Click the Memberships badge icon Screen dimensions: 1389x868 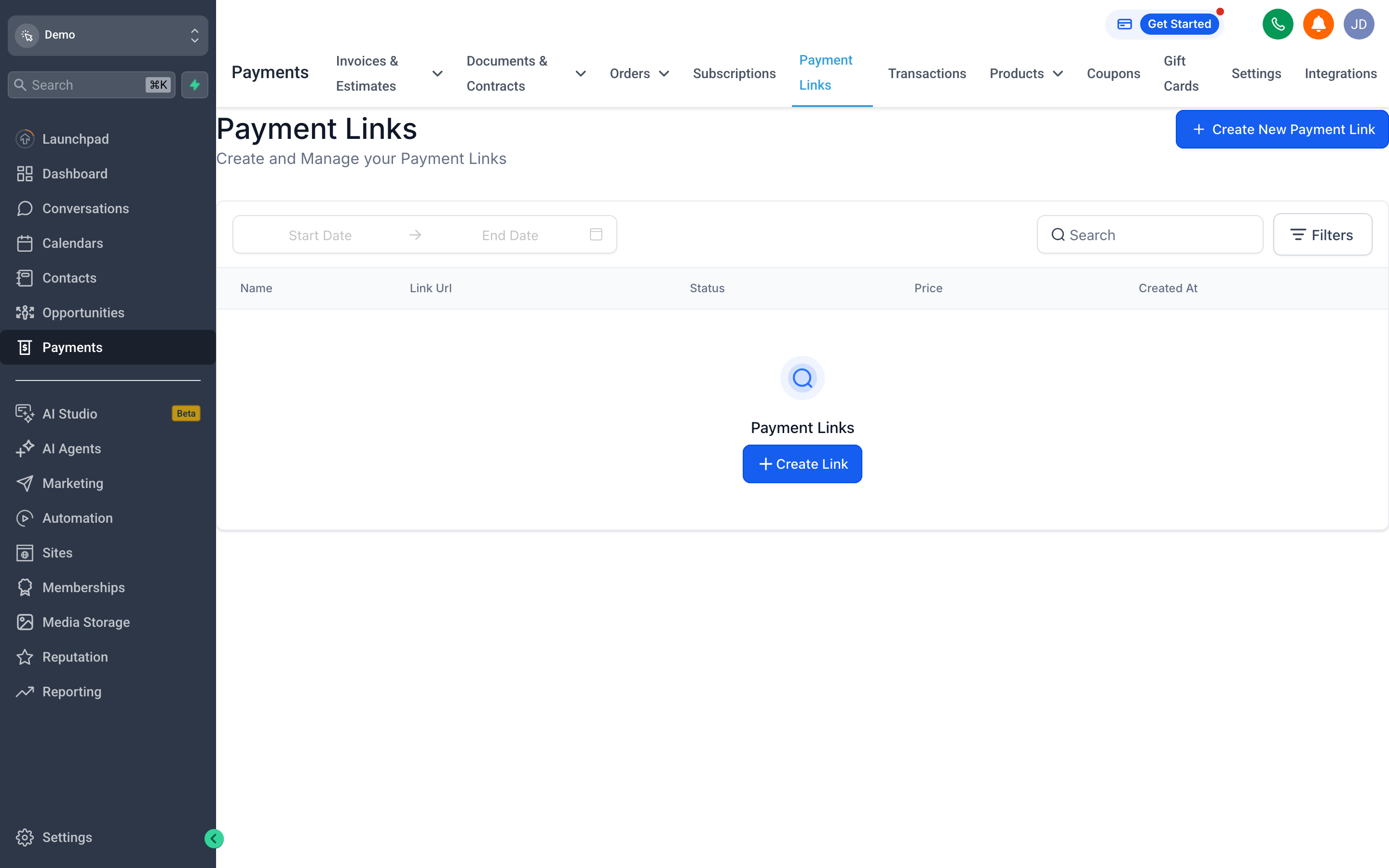[x=25, y=588]
